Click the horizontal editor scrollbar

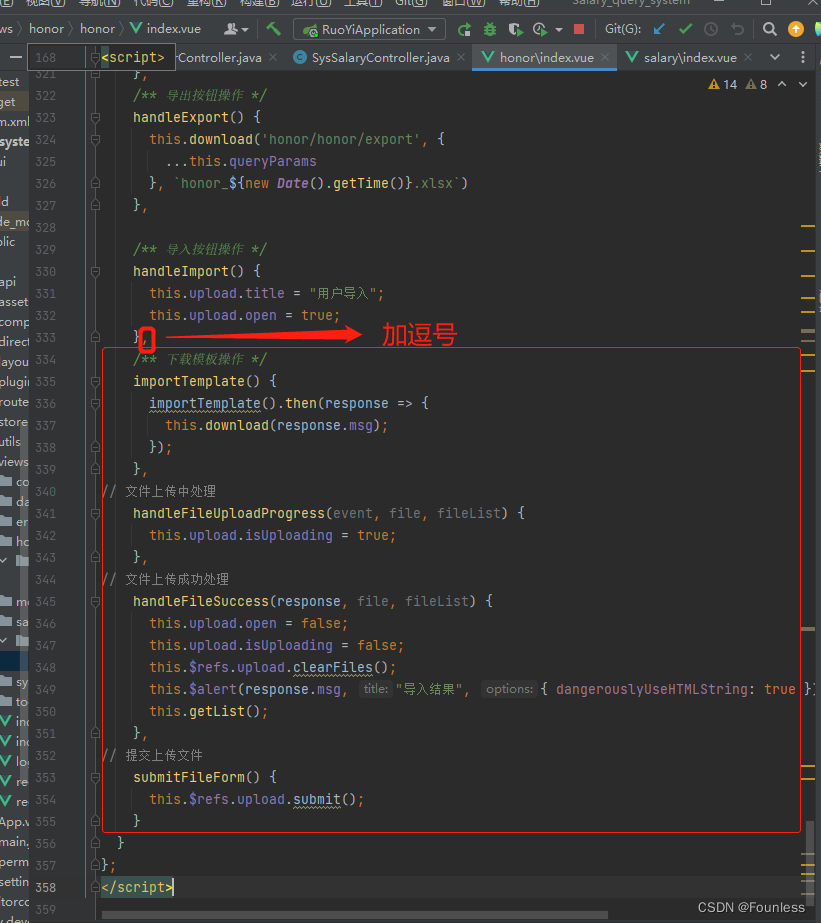[x=355, y=915]
